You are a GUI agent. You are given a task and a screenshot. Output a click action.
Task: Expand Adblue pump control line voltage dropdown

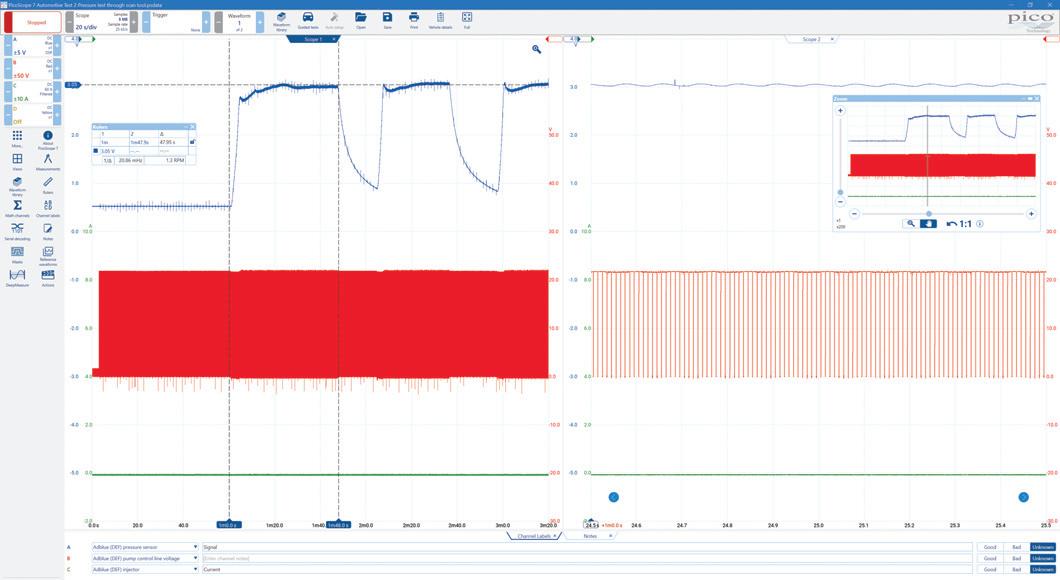click(195, 558)
